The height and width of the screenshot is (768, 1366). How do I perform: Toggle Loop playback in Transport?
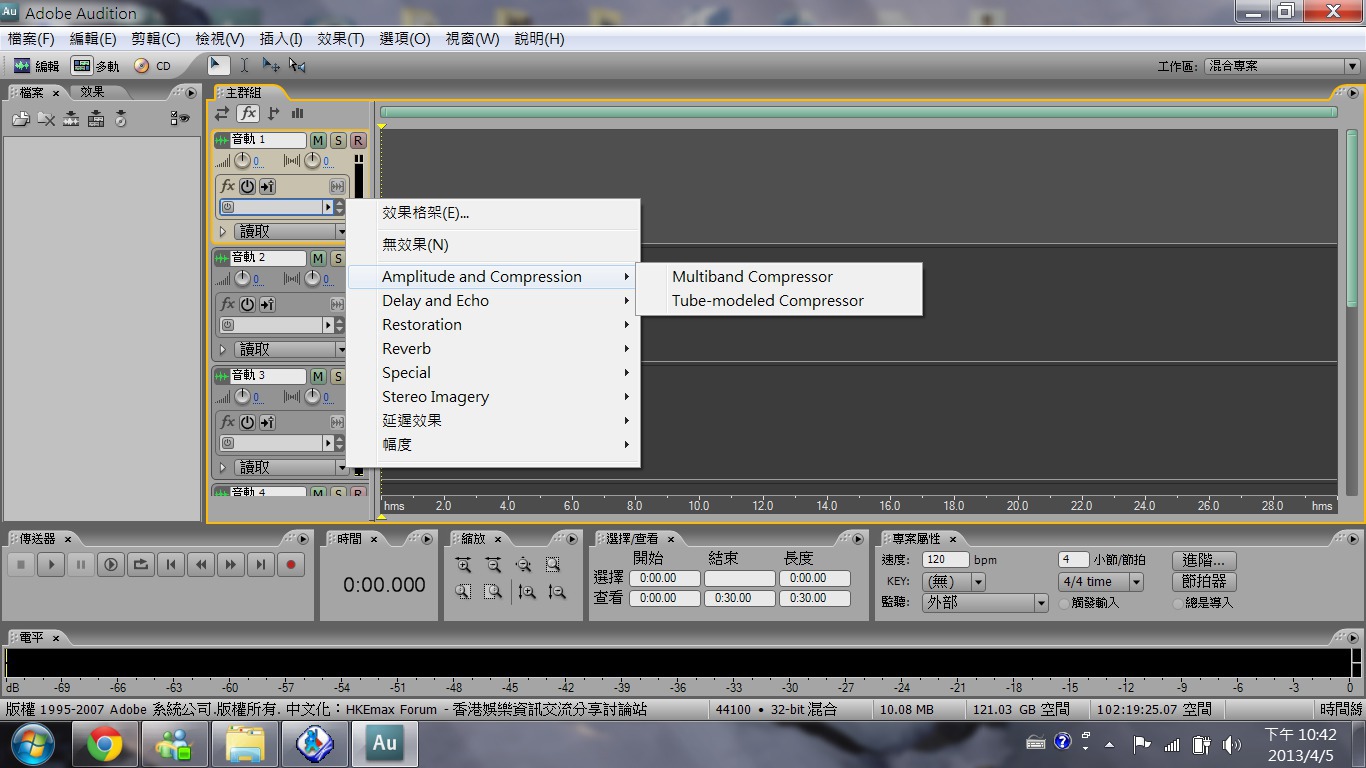pyautogui.click(x=141, y=565)
